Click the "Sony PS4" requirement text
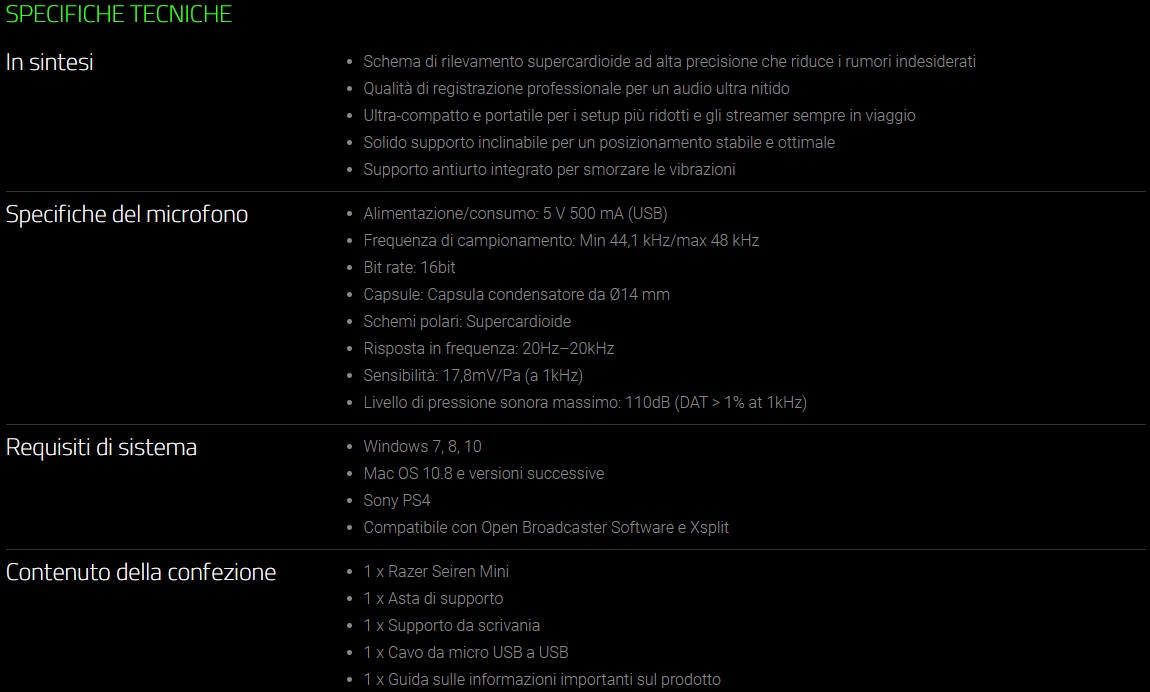1150x692 pixels. (x=396, y=501)
